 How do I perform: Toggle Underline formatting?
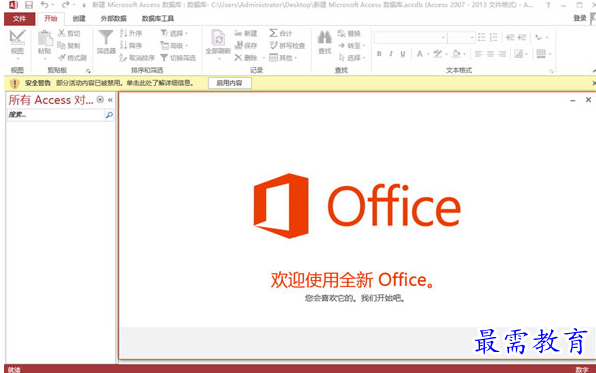[403, 54]
